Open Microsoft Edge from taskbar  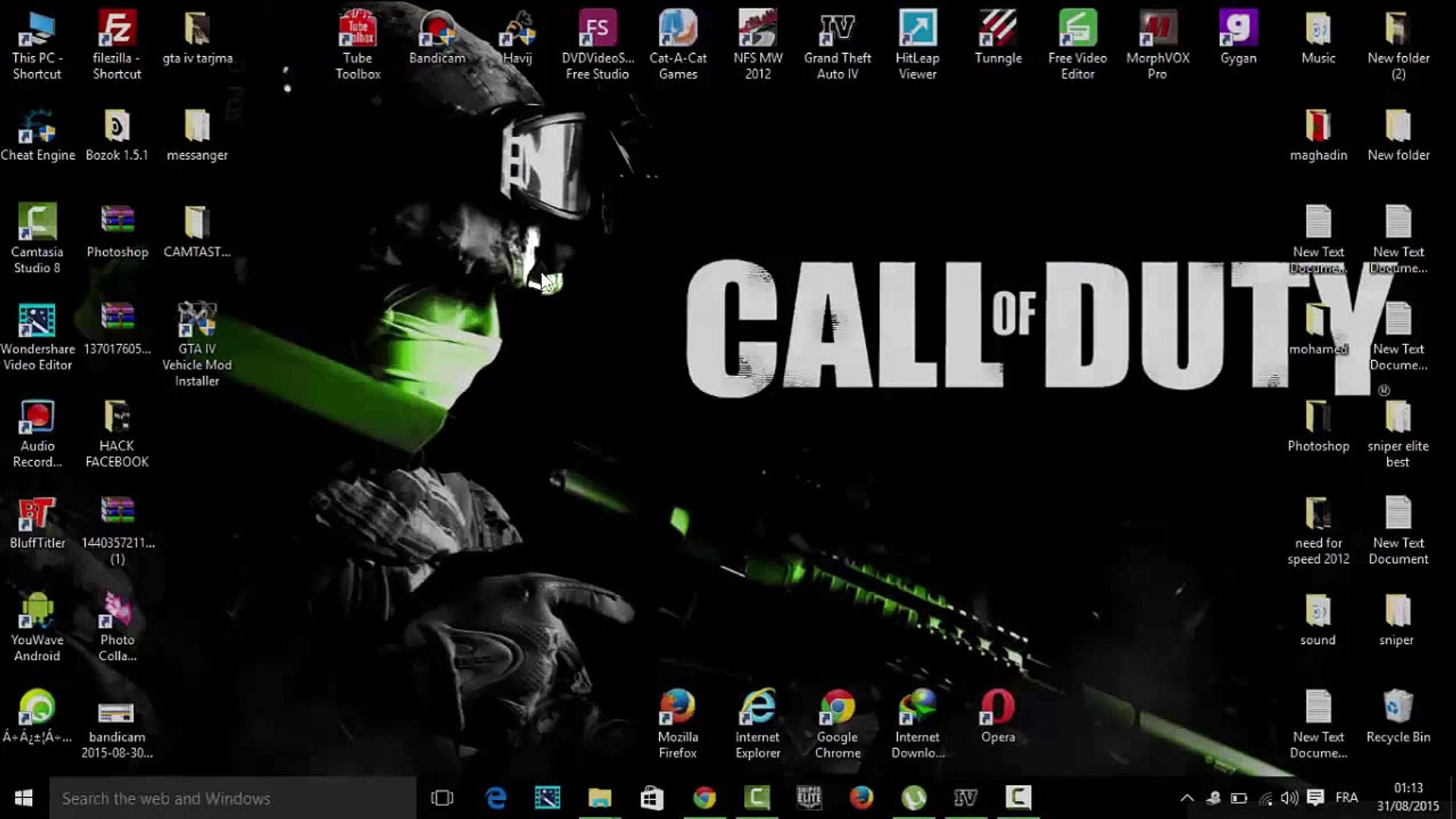[x=496, y=798]
